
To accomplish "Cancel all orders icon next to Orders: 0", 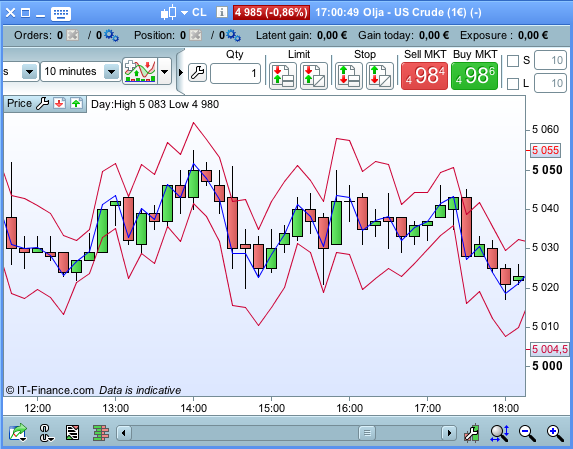I will click(x=73, y=35).
